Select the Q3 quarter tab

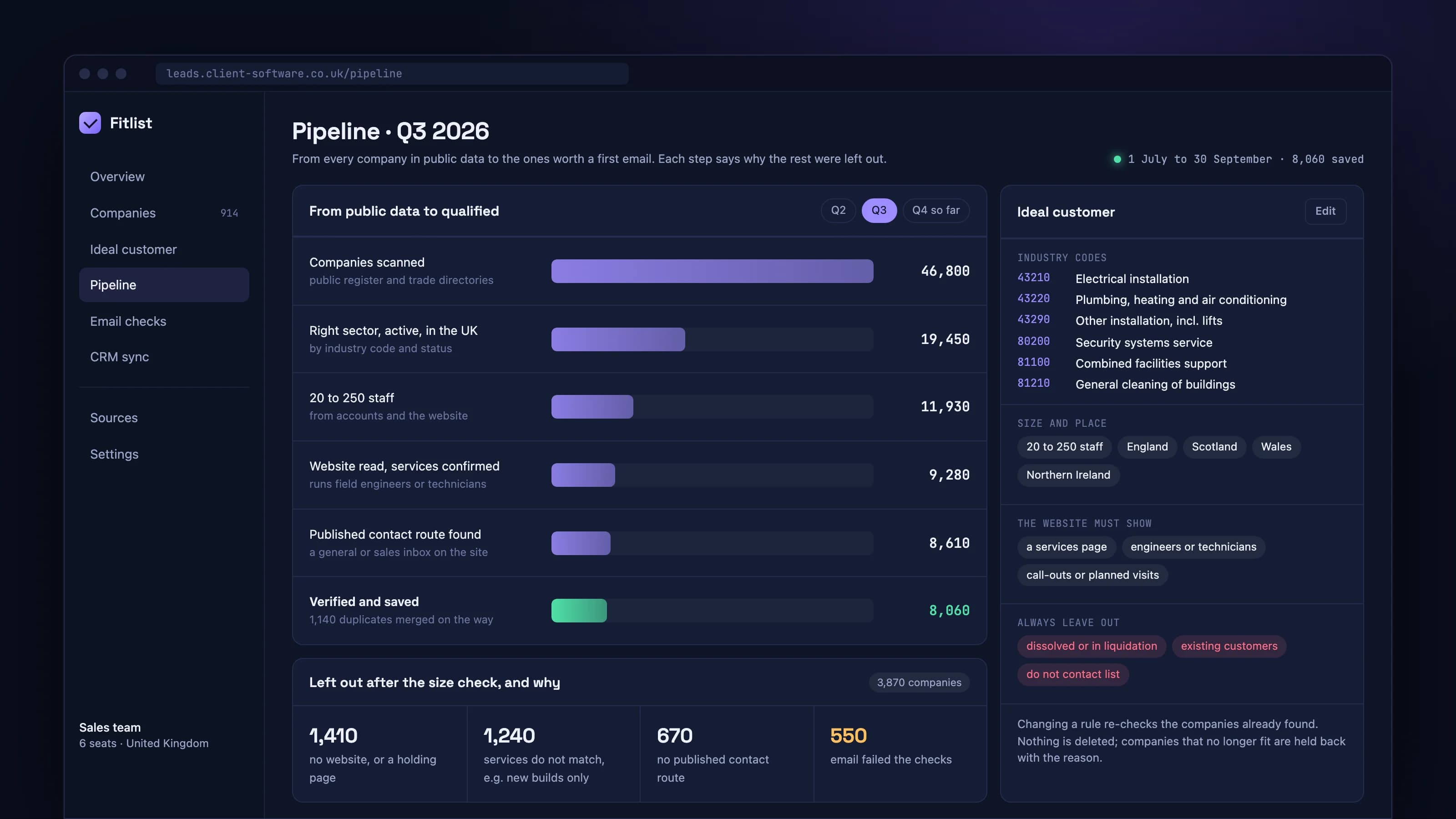point(879,210)
